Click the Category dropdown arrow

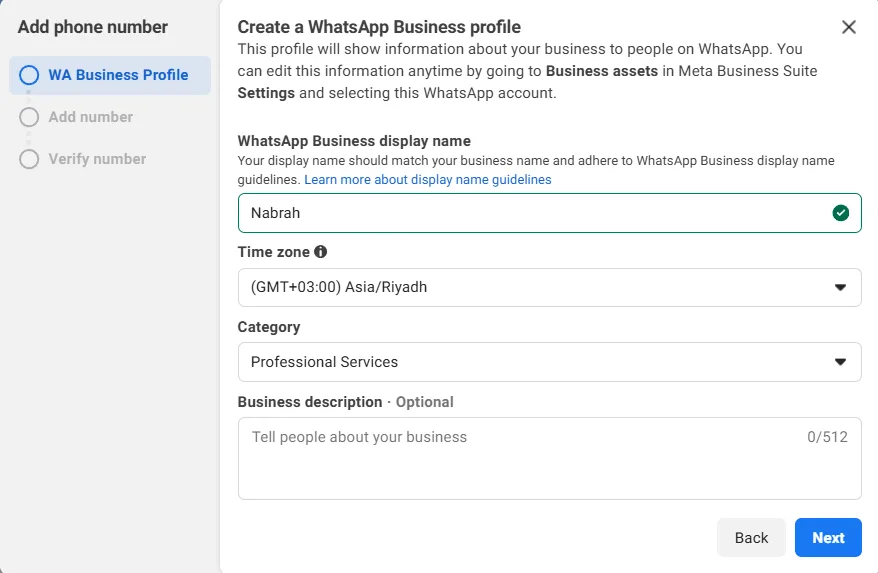pyautogui.click(x=840, y=362)
